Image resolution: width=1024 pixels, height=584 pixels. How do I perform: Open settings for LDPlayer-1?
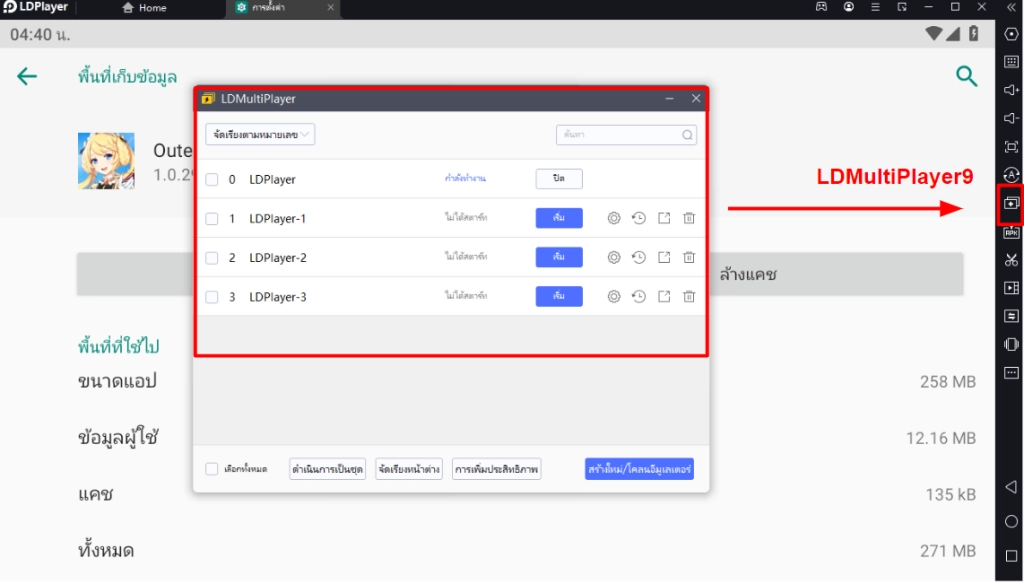tap(614, 218)
